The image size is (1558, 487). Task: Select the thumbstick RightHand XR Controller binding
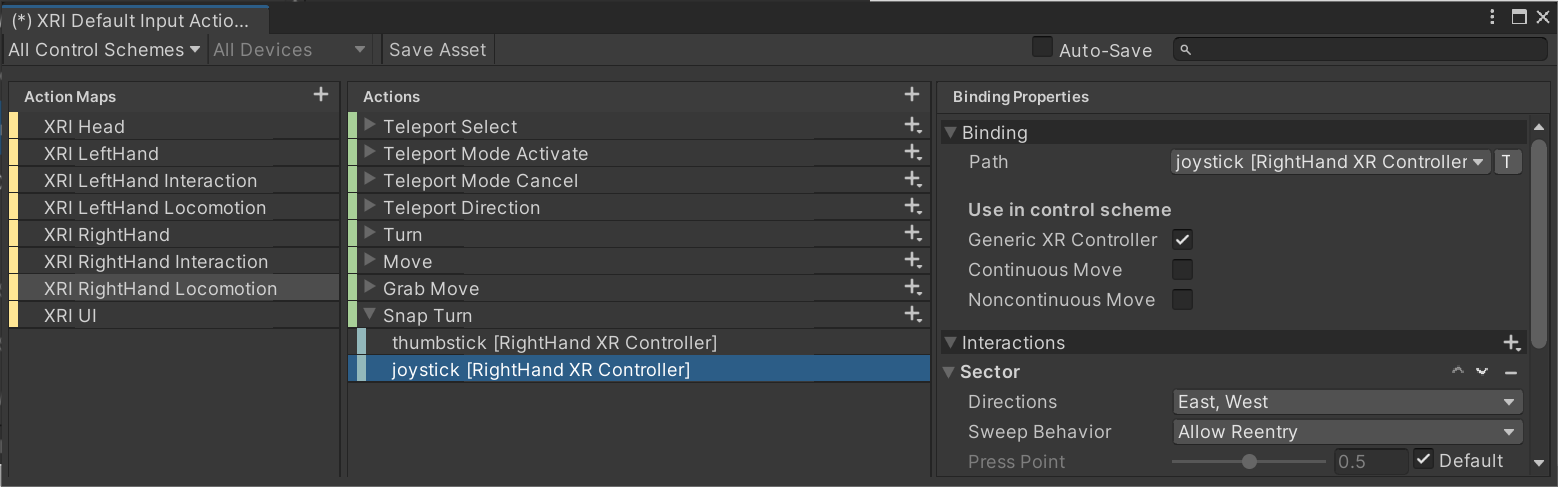tap(554, 343)
